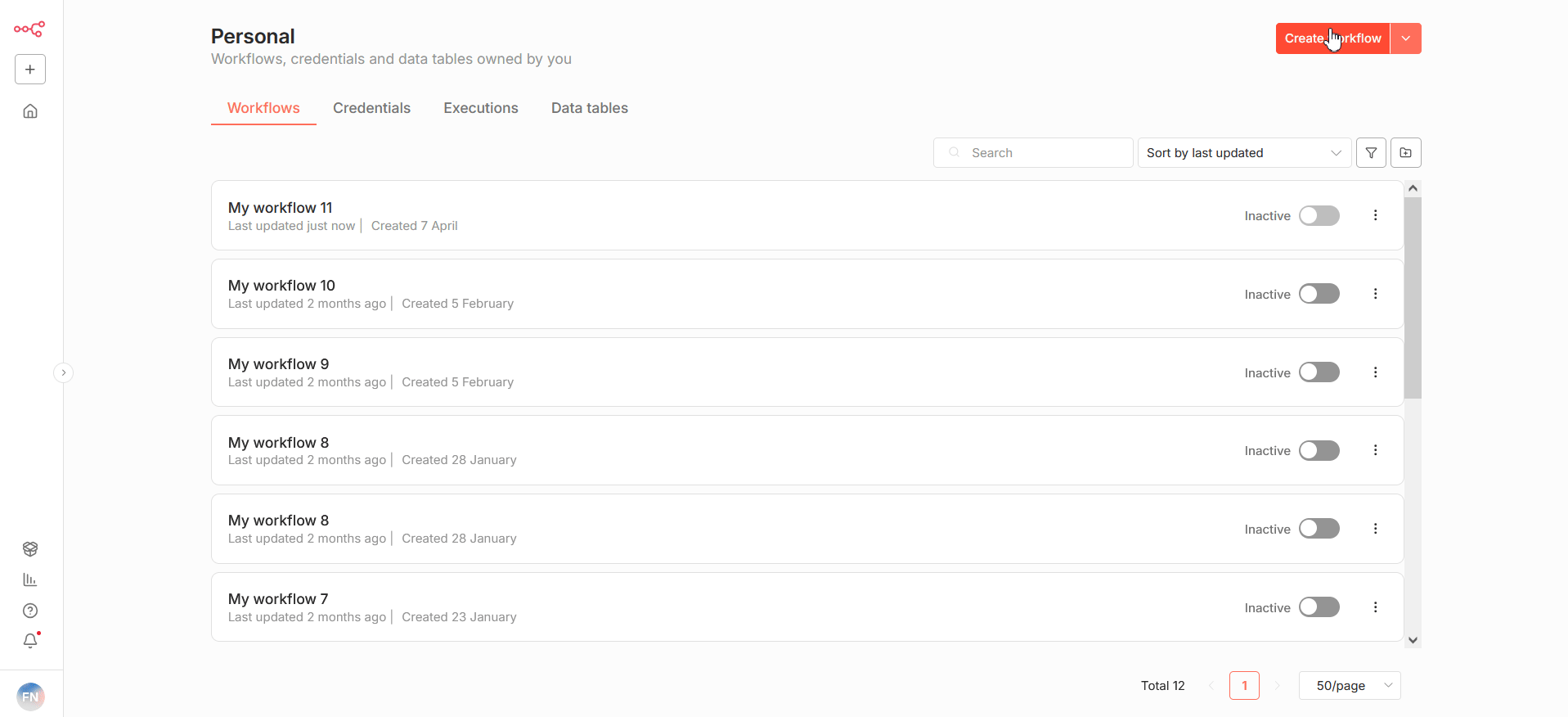Select page 1 in pagination
This screenshot has width=1568, height=717.
(x=1244, y=686)
